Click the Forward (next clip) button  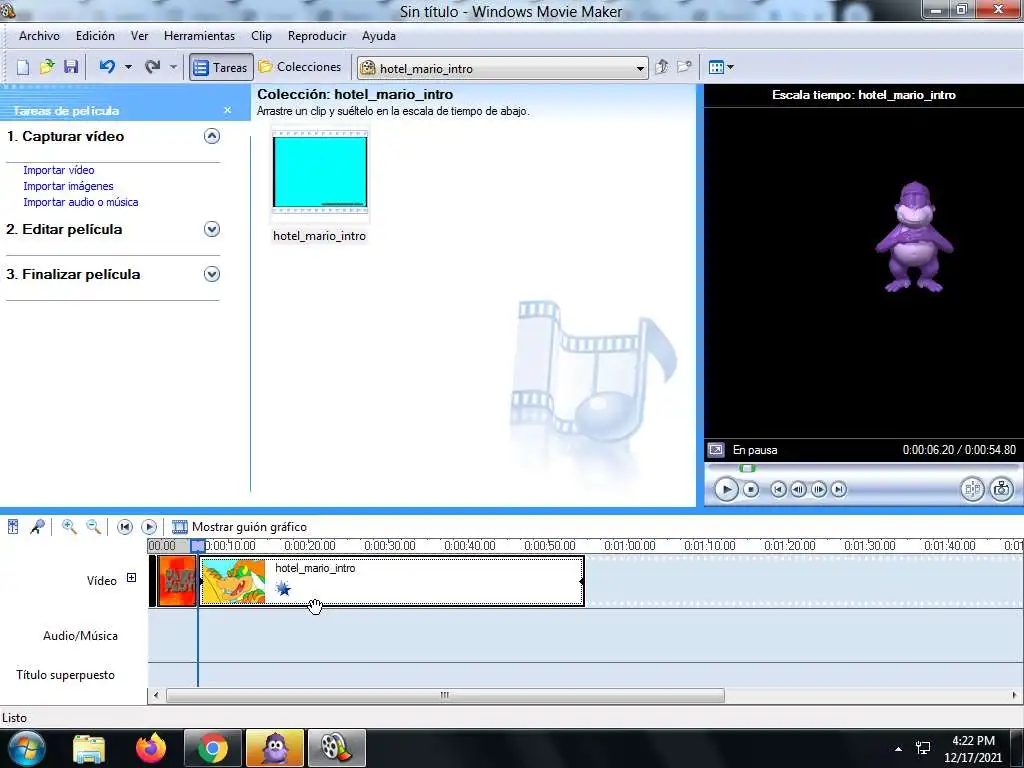click(839, 489)
